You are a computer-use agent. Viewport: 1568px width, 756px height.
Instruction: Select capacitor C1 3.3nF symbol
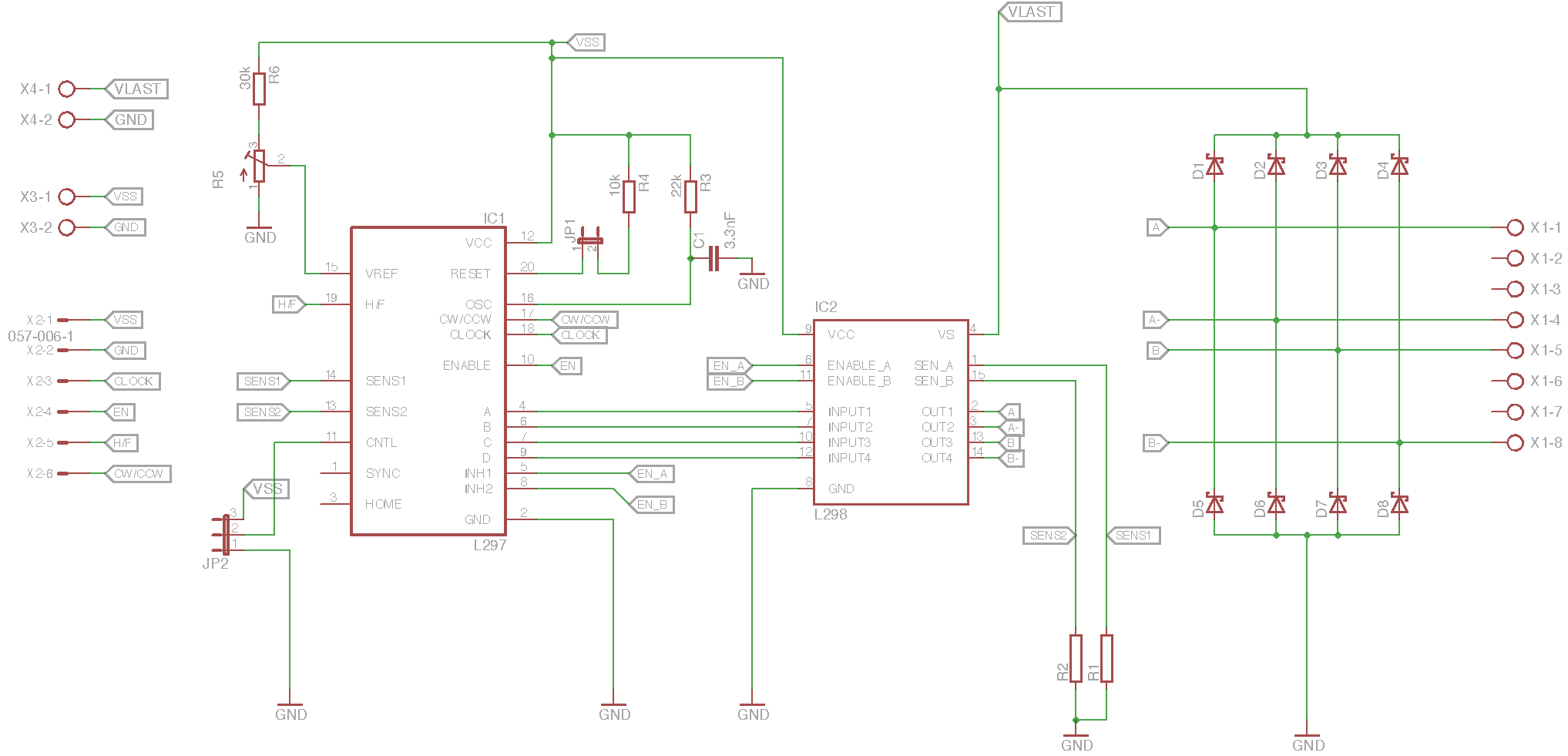click(713, 258)
